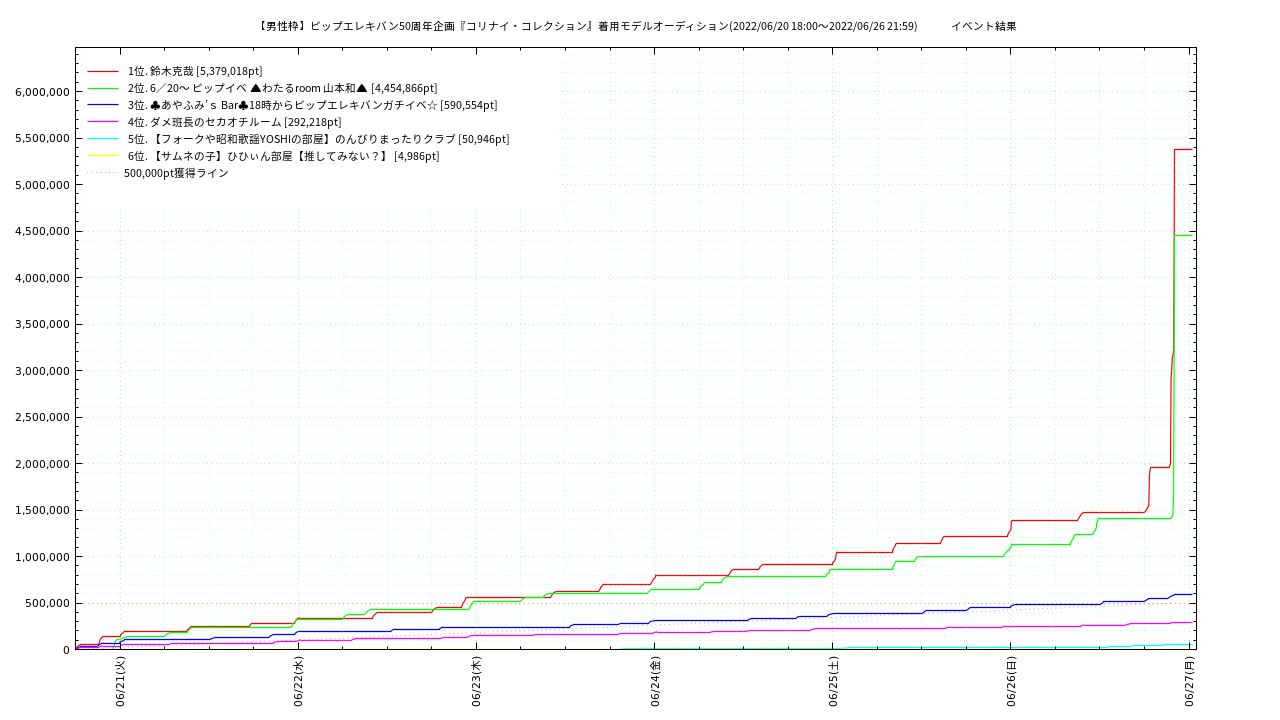Click x-axis date label 06/24(金)
This screenshot has width=1280, height=720.
tap(655, 682)
